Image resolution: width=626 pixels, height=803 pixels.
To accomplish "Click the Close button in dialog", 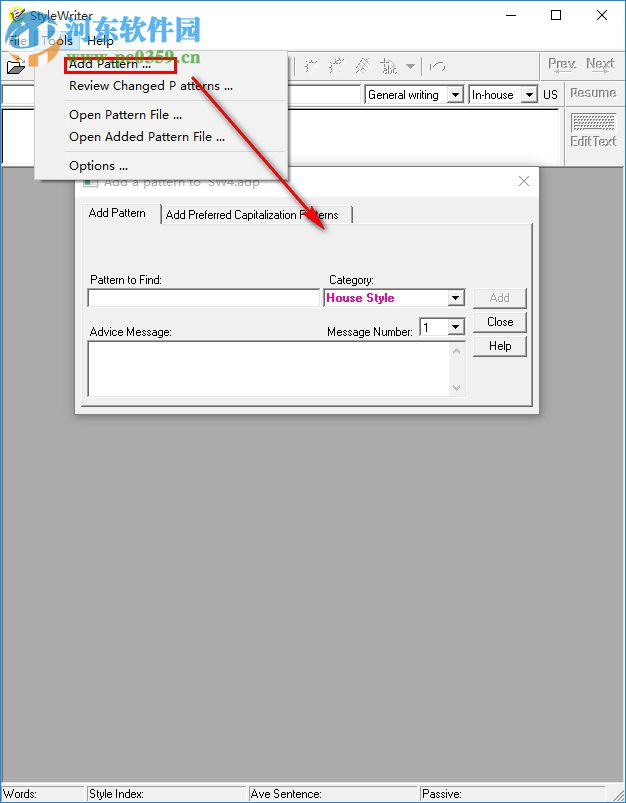I will pyautogui.click(x=499, y=322).
